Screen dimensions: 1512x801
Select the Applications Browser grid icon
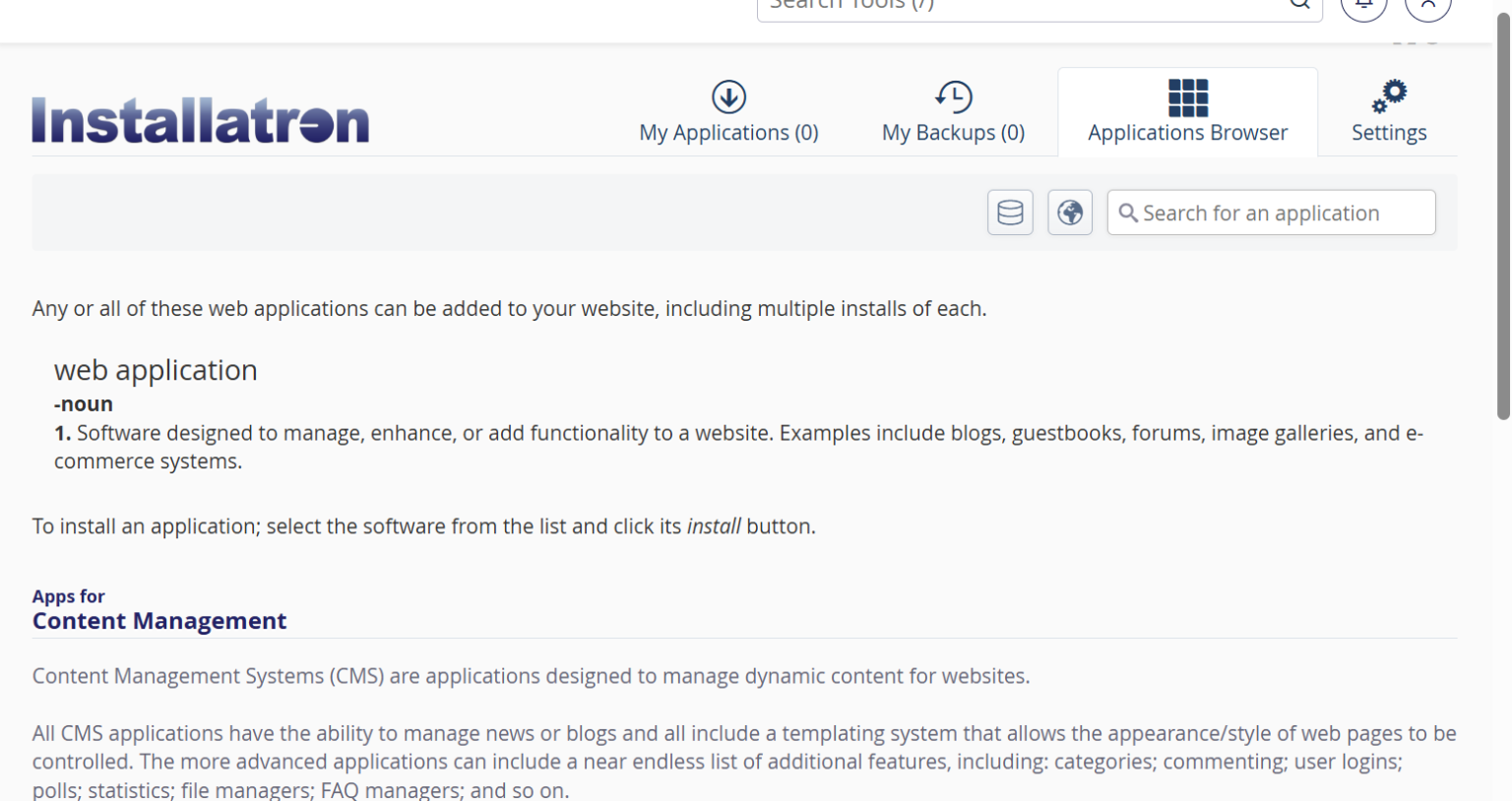pos(1187,97)
